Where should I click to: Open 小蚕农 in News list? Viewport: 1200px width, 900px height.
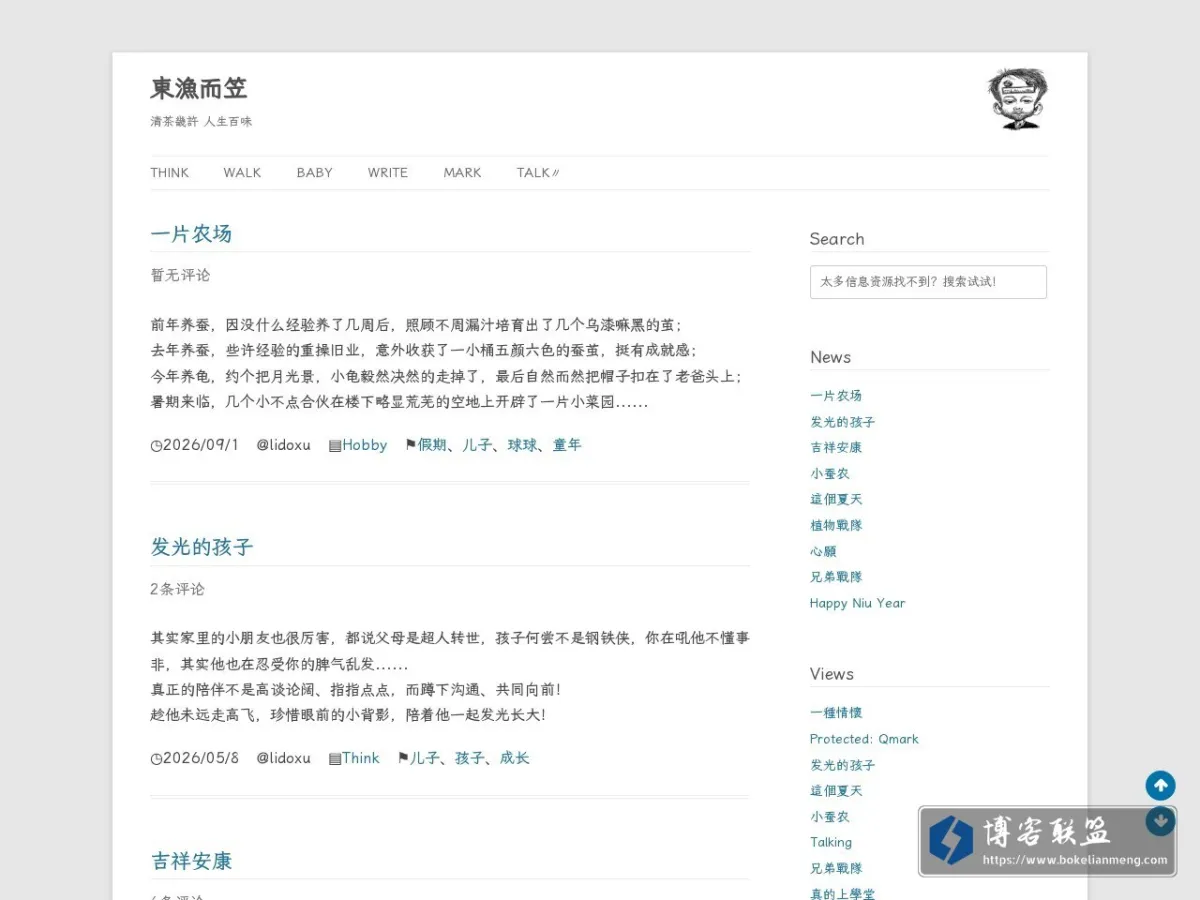[x=830, y=473]
